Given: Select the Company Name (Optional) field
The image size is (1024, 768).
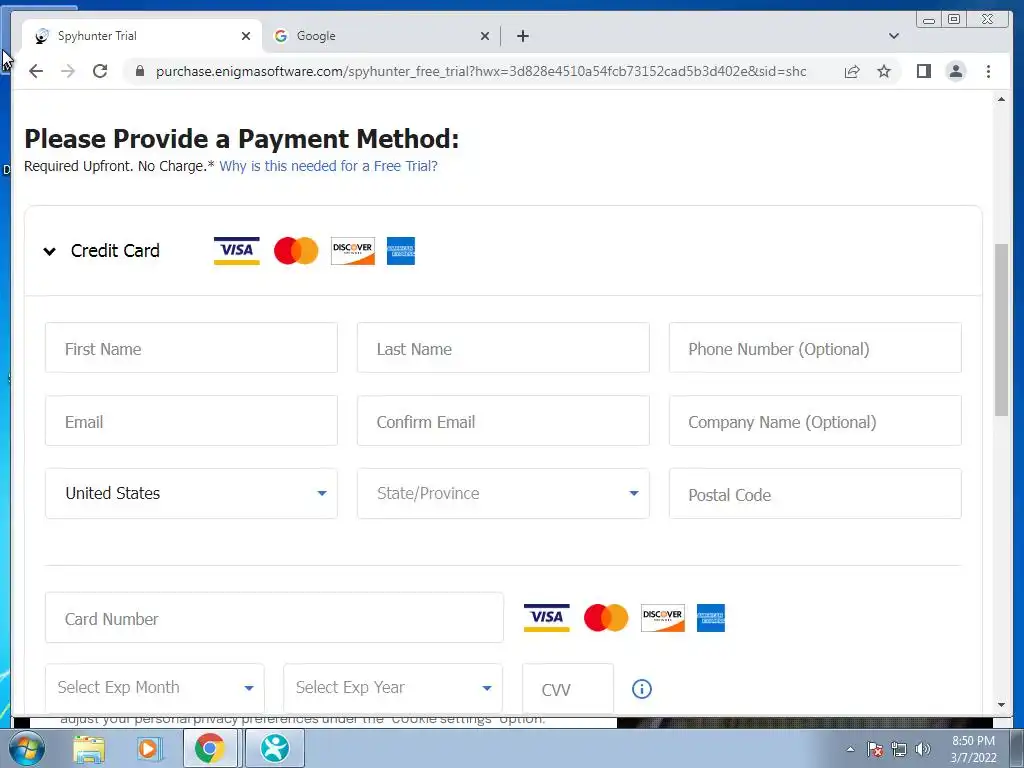Looking at the screenshot, I should coord(815,421).
